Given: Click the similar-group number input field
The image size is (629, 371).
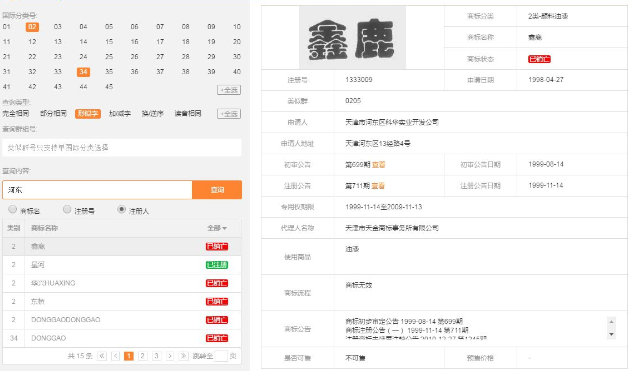Looking at the screenshot, I should click(122, 148).
